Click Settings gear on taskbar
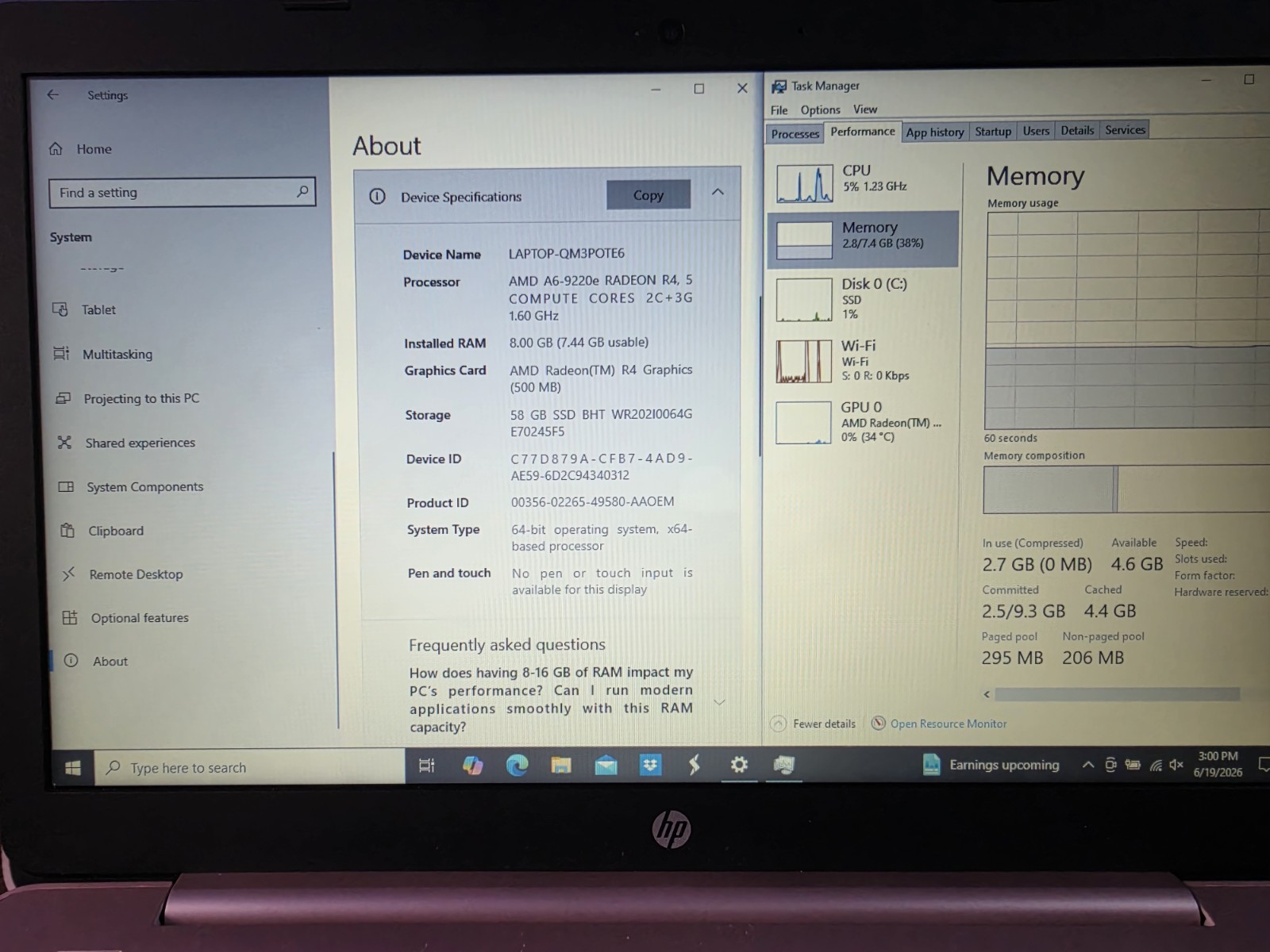 739,765
